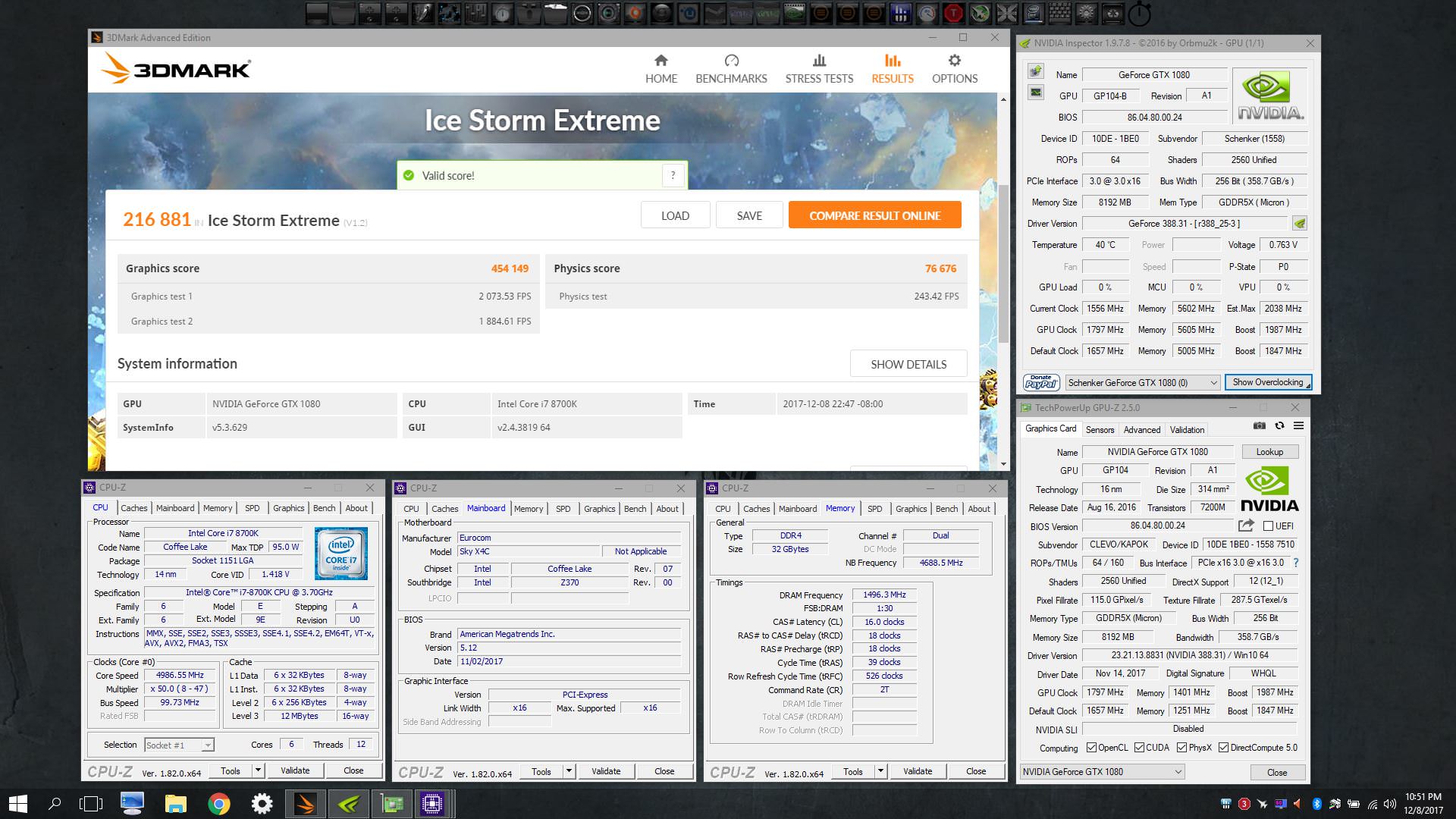Open the Sensors tab in GPU-Z

coord(1100,429)
